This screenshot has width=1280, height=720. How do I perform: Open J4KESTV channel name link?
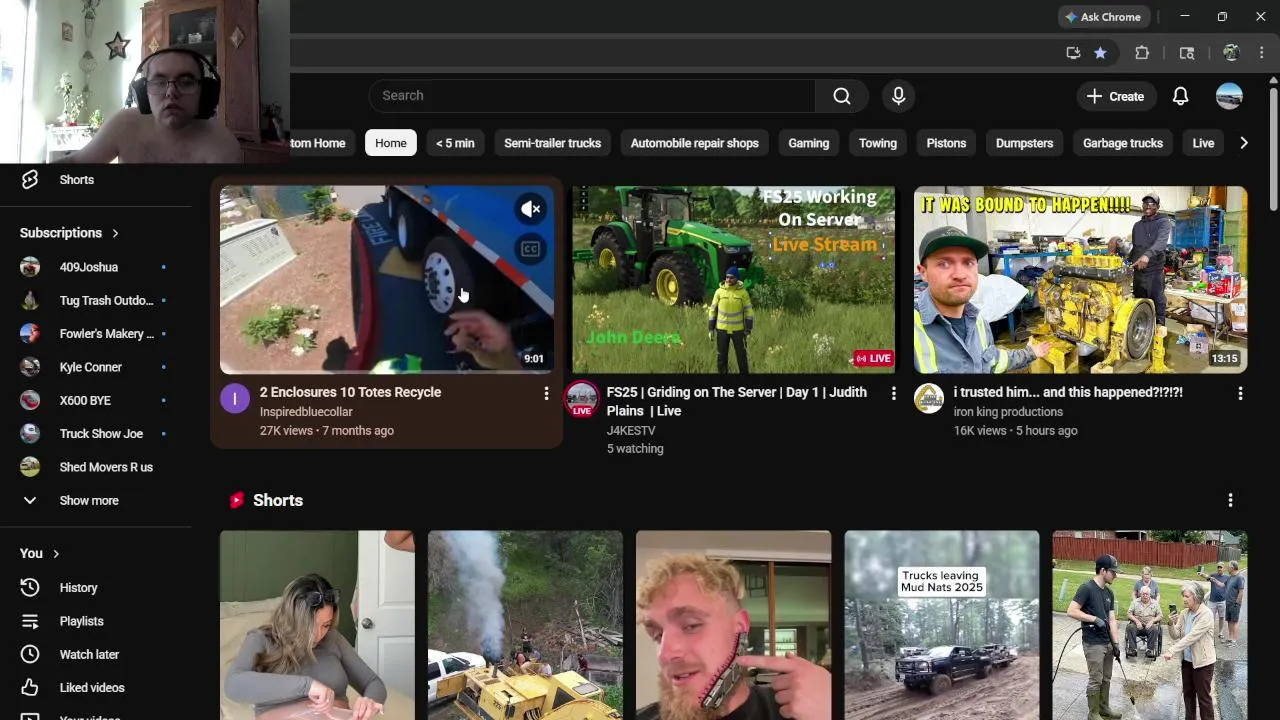pos(630,431)
